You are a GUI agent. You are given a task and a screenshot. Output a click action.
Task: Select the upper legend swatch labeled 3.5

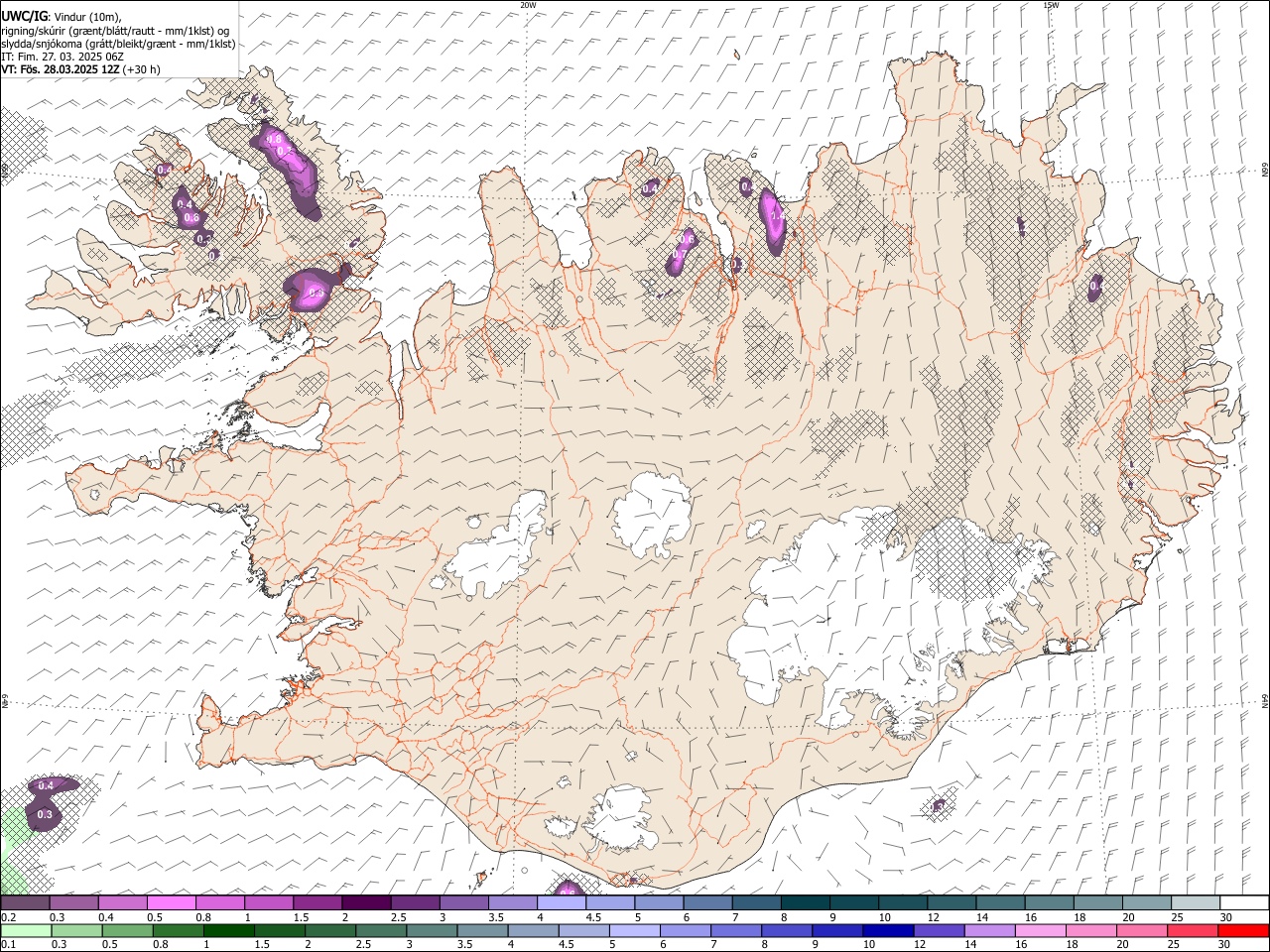[512, 902]
